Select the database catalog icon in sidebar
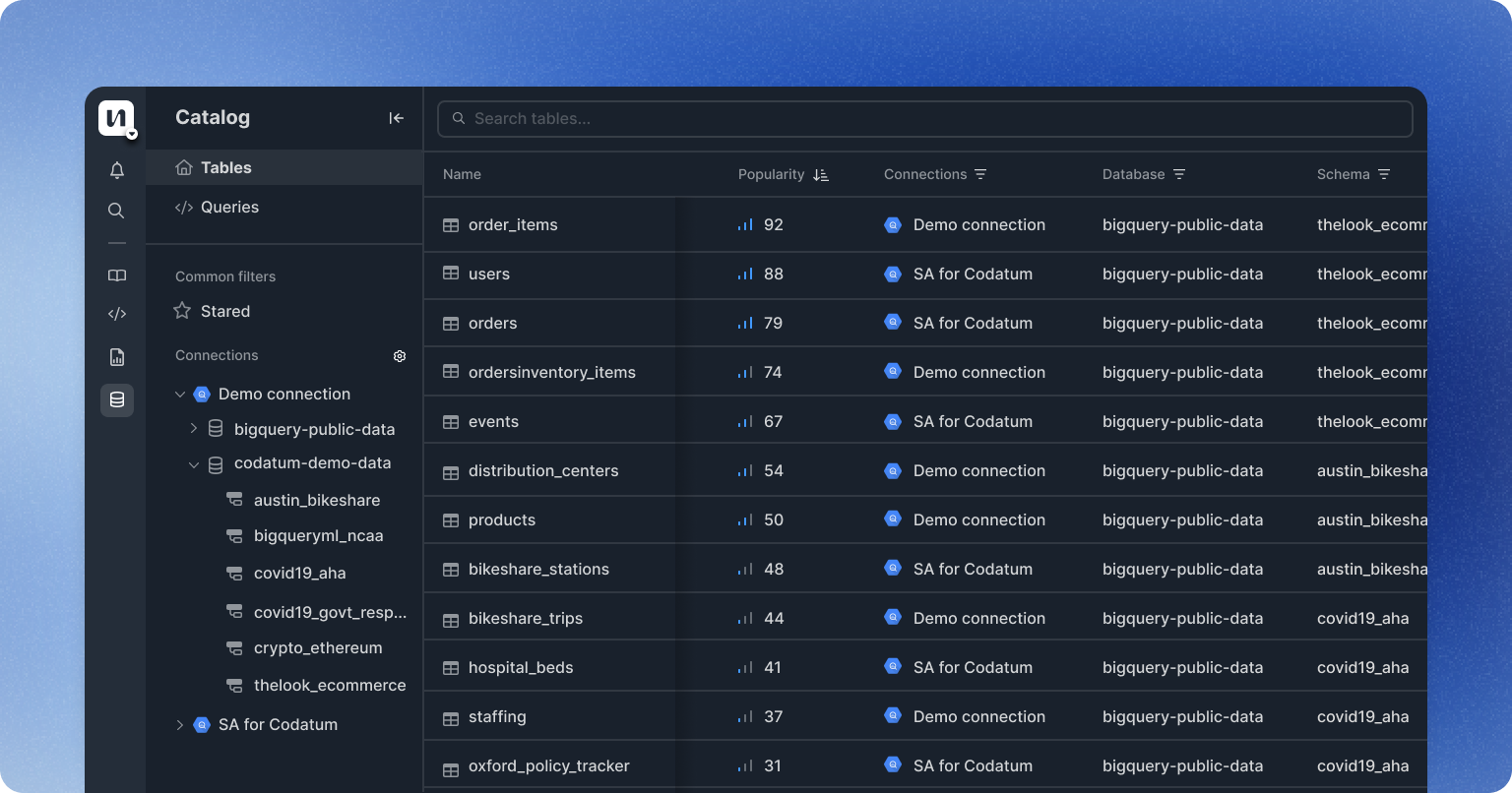The width and height of the screenshot is (1512, 793). (x=116, y=400)
